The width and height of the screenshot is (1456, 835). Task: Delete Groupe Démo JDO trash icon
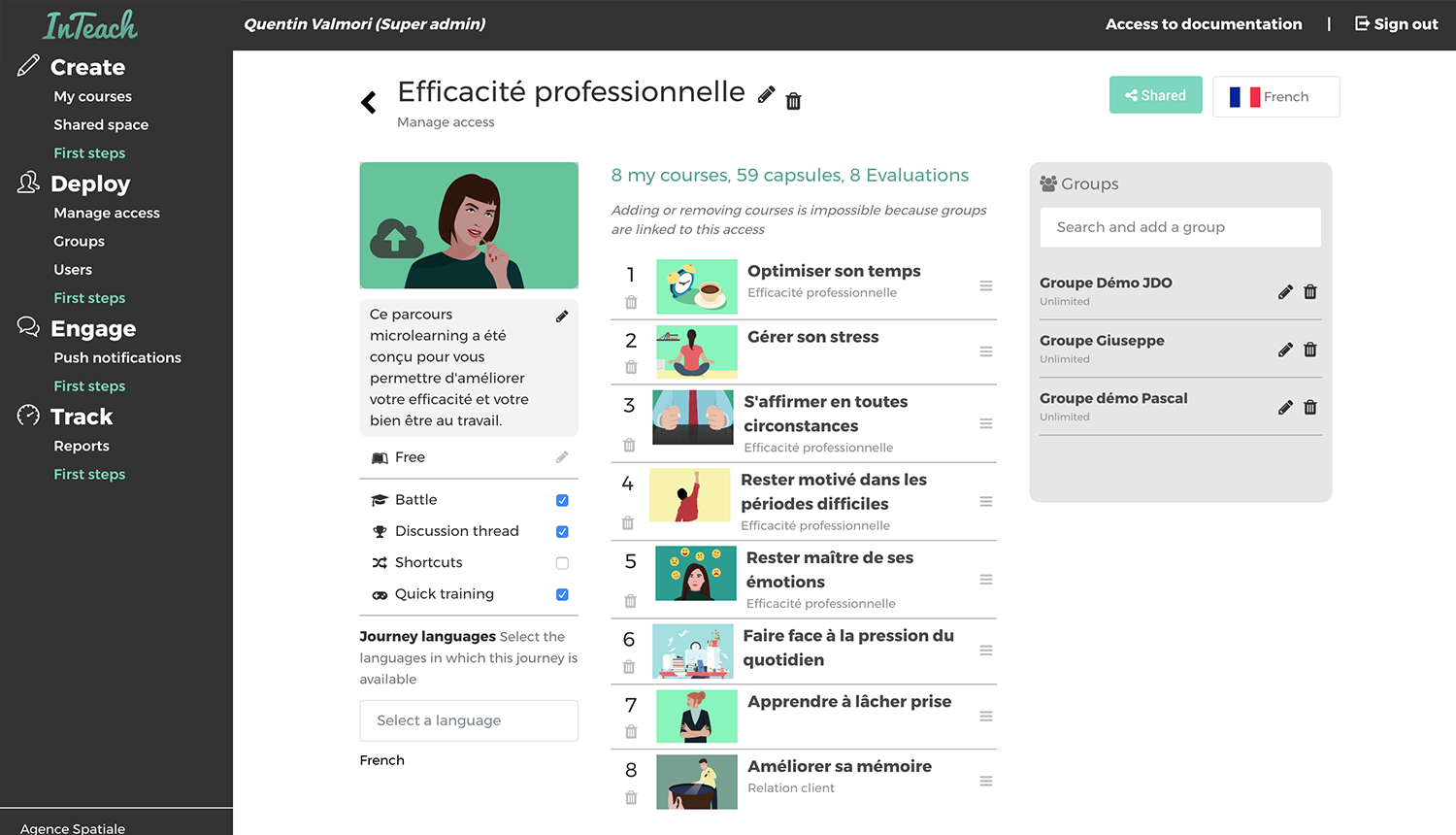pyautogui.click(x=1310, y=292)
